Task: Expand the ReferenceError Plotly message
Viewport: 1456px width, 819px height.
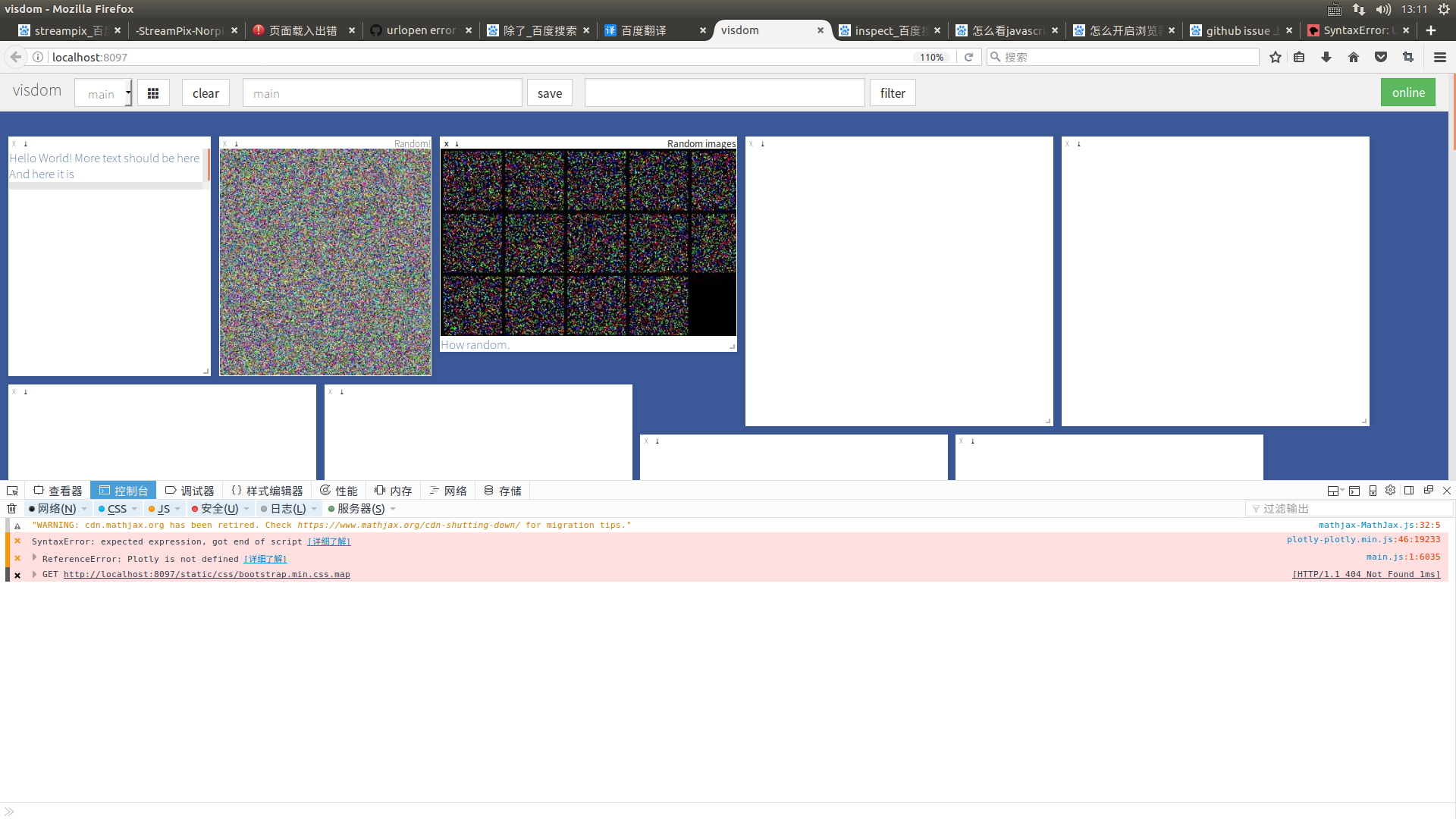Action: [34, 558]
